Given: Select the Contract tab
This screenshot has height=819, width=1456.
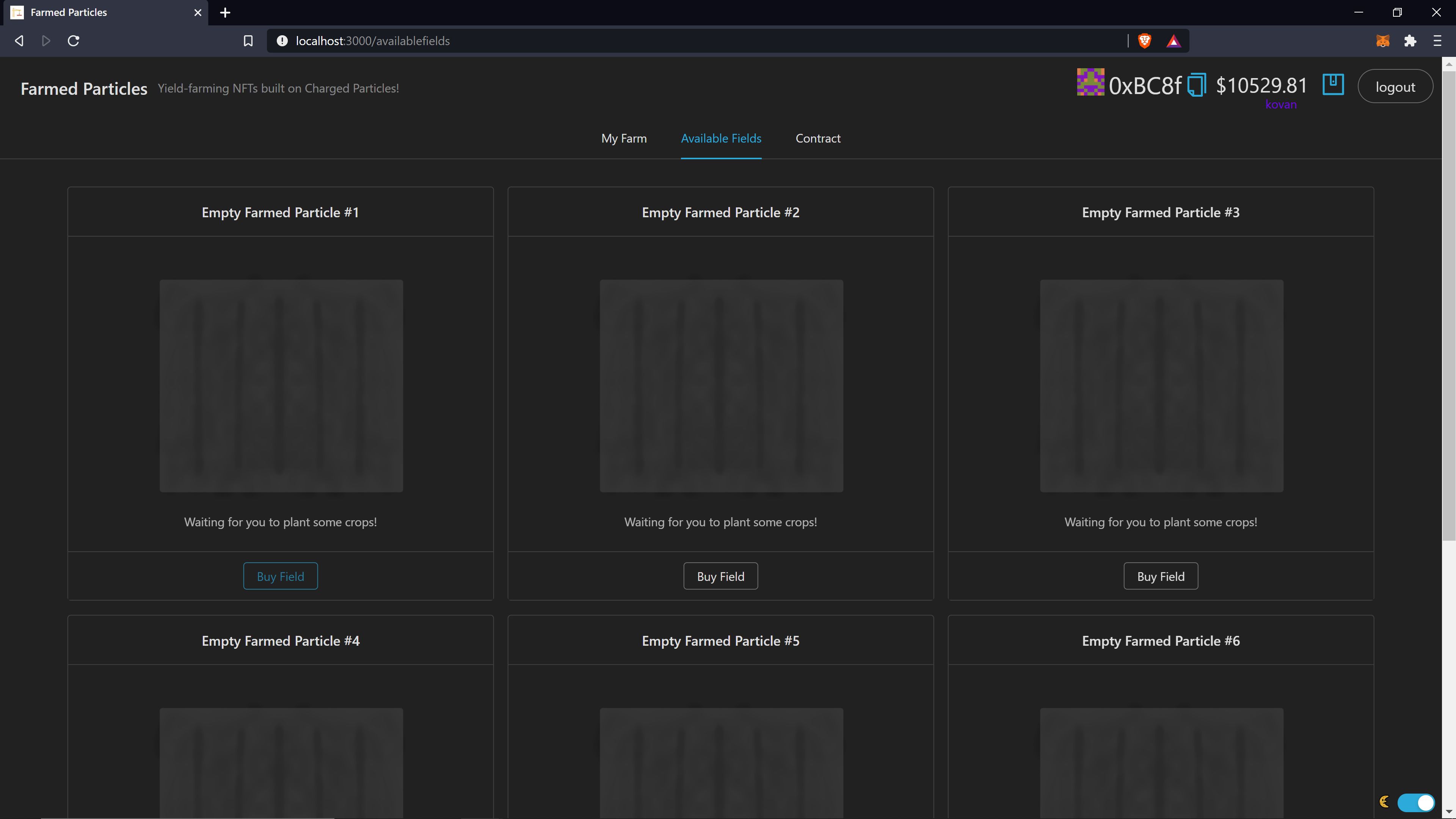Looking at the screenshot, I should (818, 138).
